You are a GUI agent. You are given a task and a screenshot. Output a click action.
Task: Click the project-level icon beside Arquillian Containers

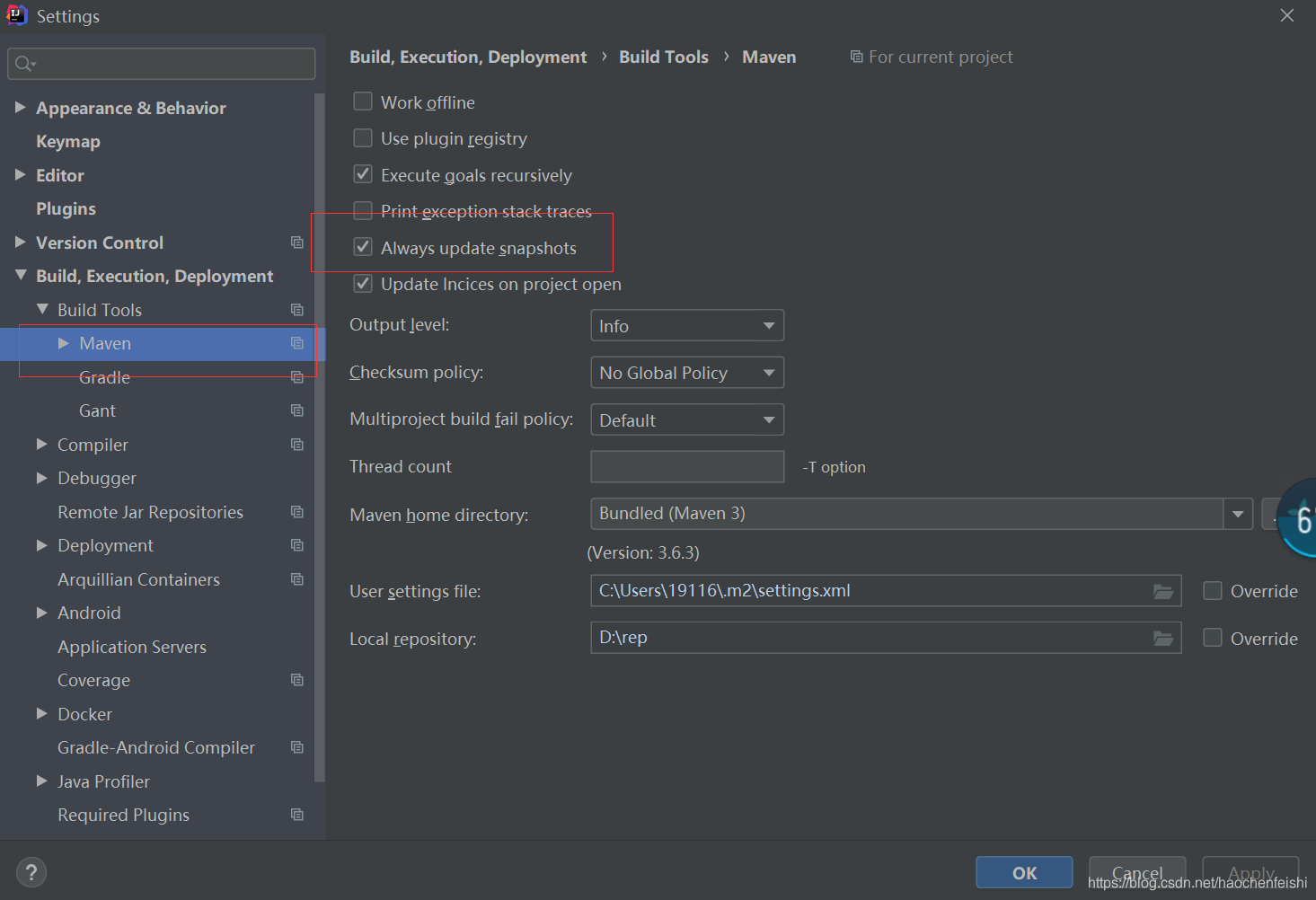coord(297,579)
